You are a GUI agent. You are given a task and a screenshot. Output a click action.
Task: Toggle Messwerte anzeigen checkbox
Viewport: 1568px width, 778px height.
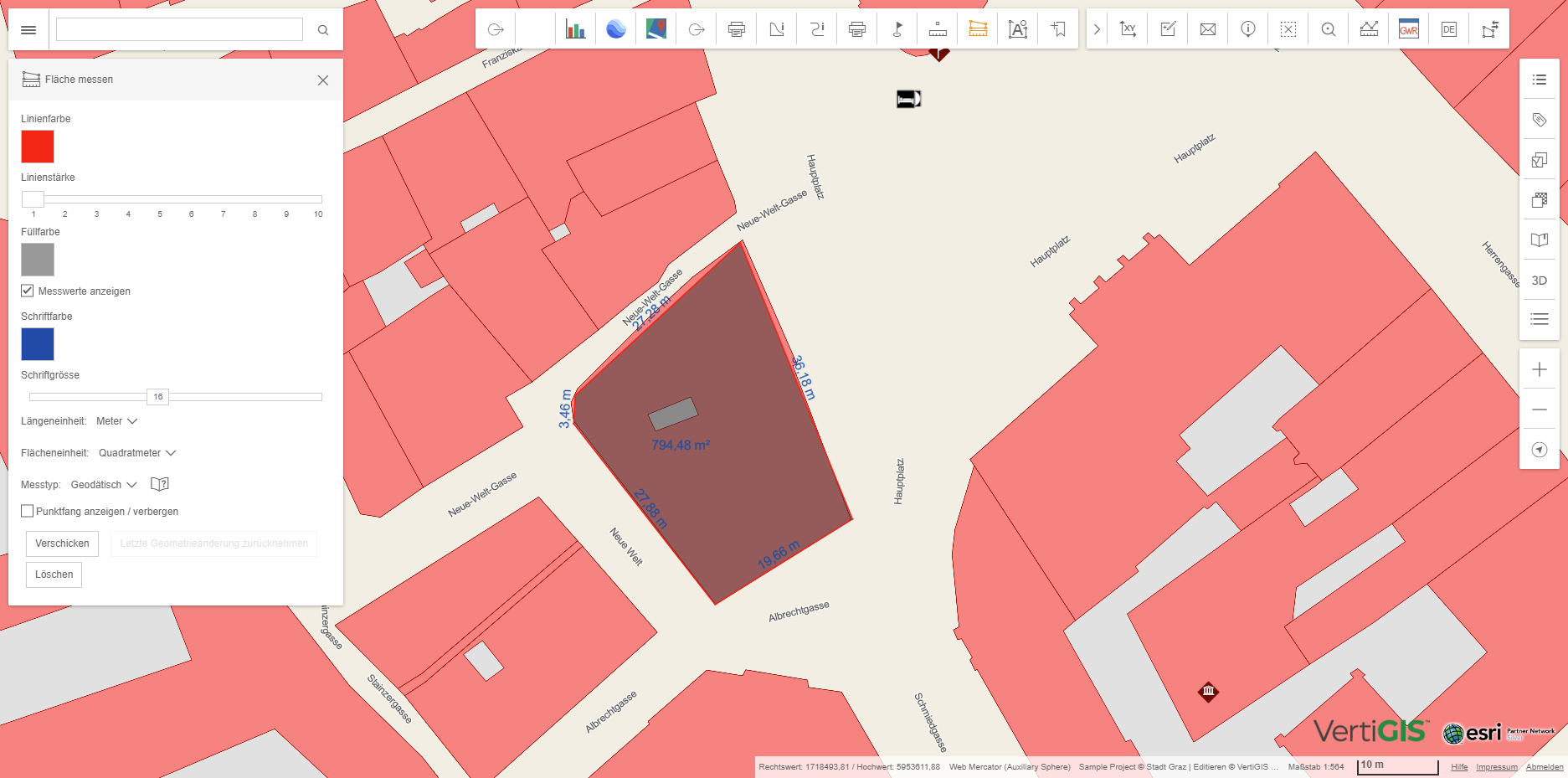28,291
